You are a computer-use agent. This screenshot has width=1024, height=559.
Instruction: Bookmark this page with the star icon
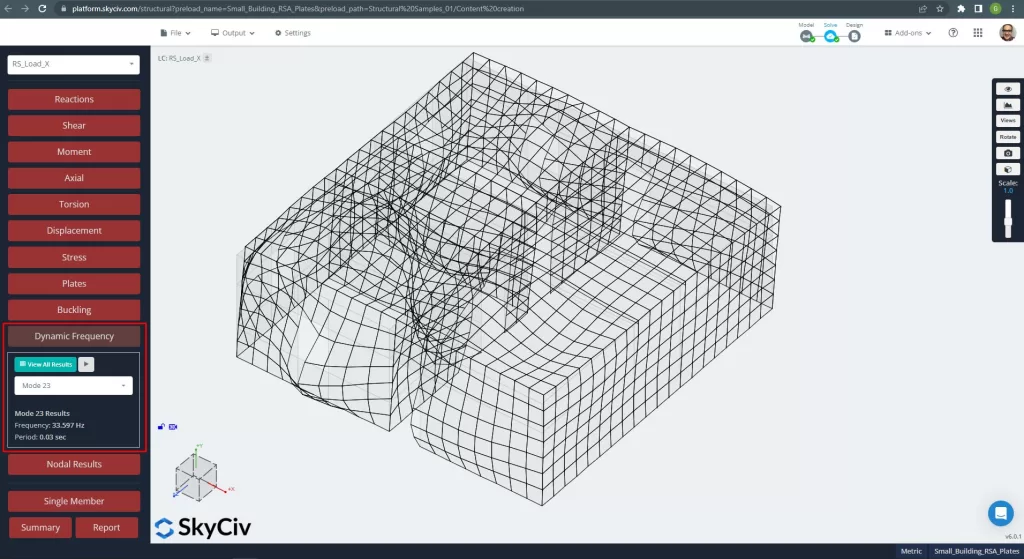940,8
